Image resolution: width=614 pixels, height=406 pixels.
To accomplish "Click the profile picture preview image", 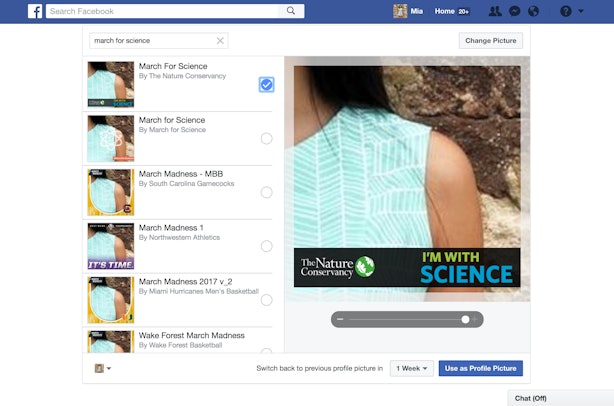I will pos(407,177).
